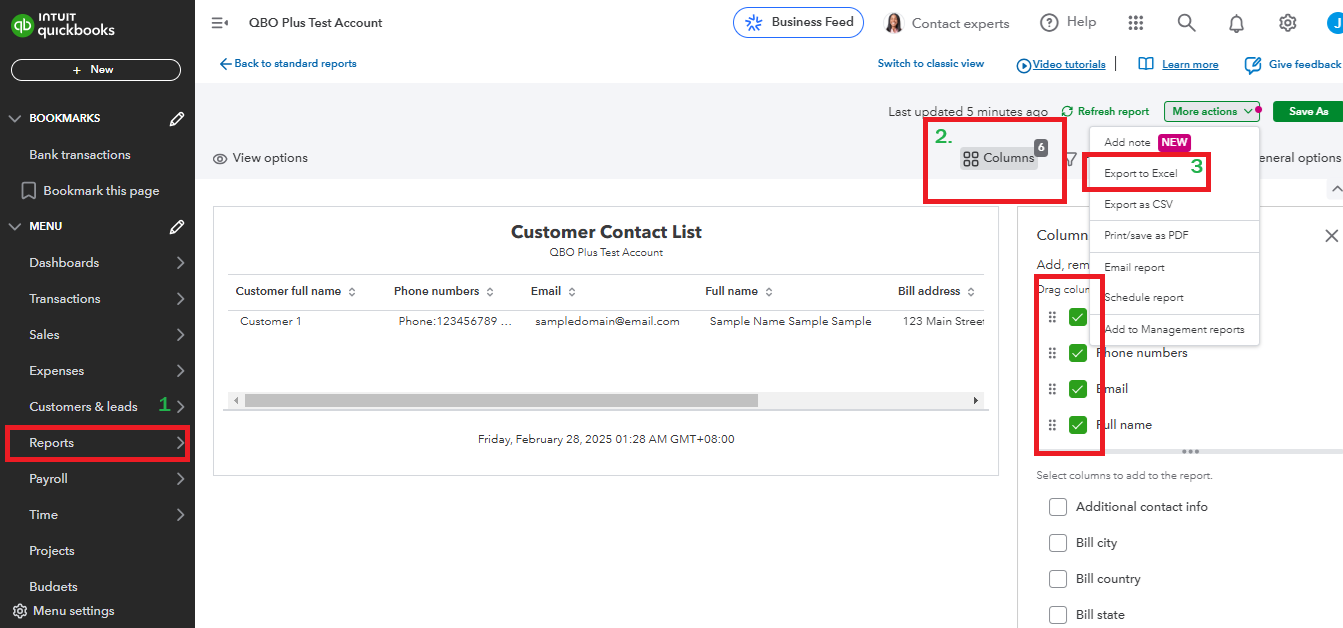Click the Help question mark icon
1343x628 pixels.
[x=1049, y=23]
